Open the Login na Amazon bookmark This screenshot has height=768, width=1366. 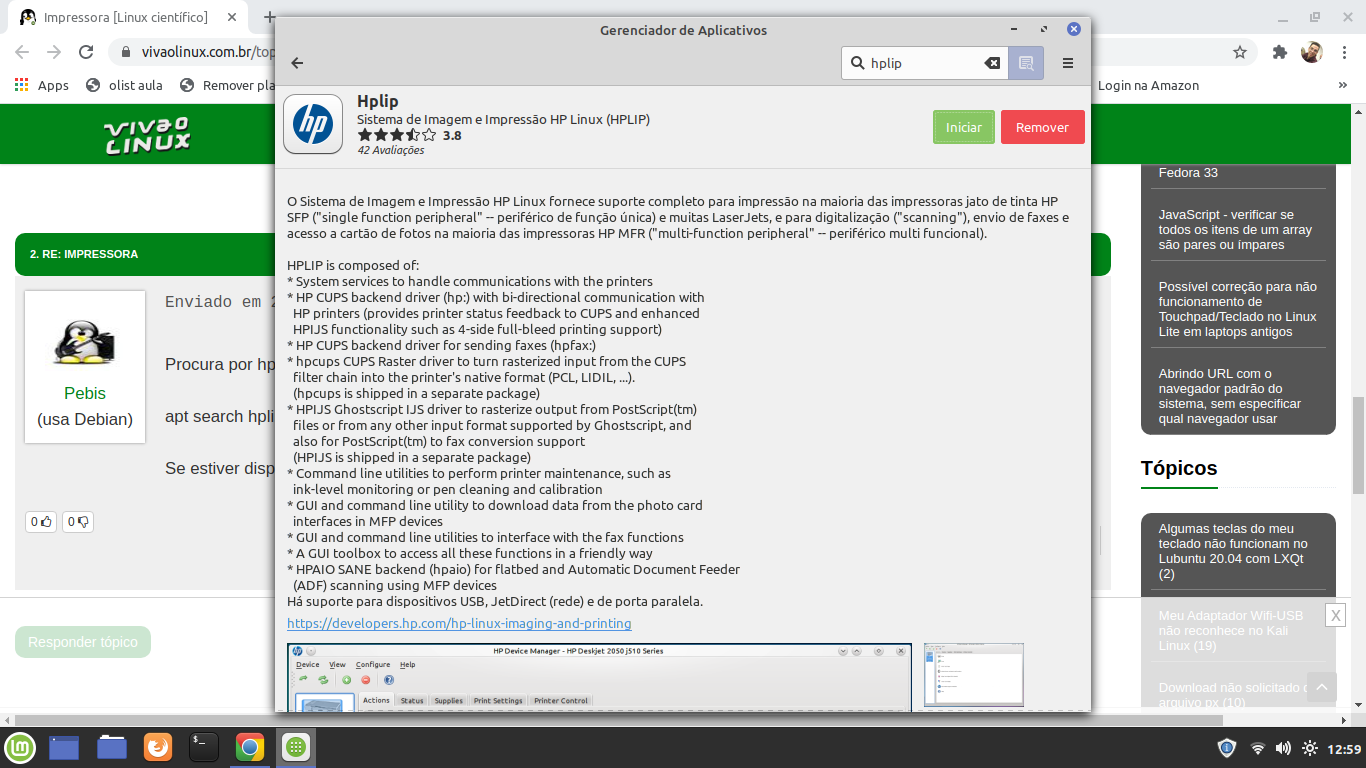click(x=1148, y=85)
